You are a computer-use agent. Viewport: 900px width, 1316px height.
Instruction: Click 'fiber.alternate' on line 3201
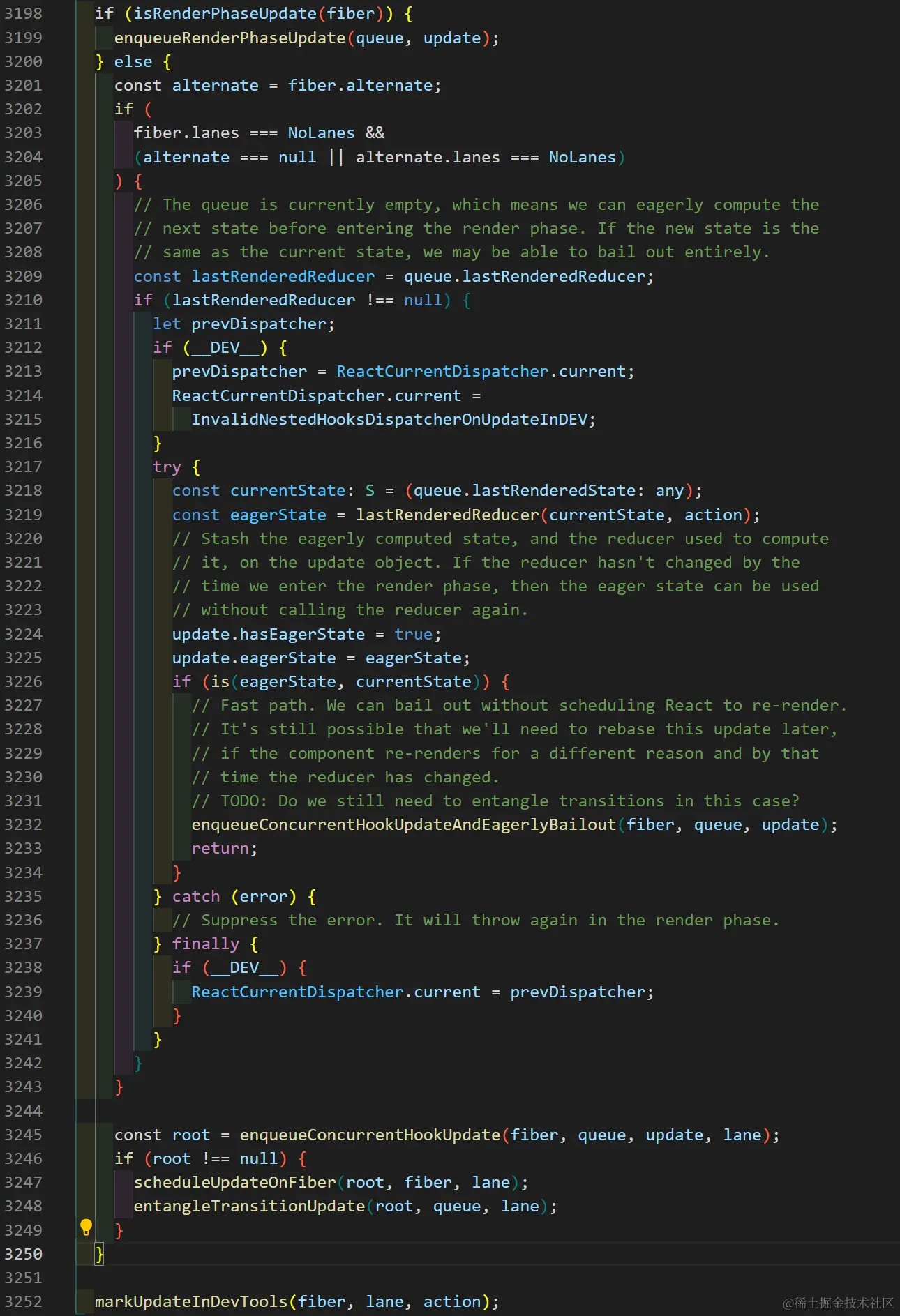click(x=360, y=85)
